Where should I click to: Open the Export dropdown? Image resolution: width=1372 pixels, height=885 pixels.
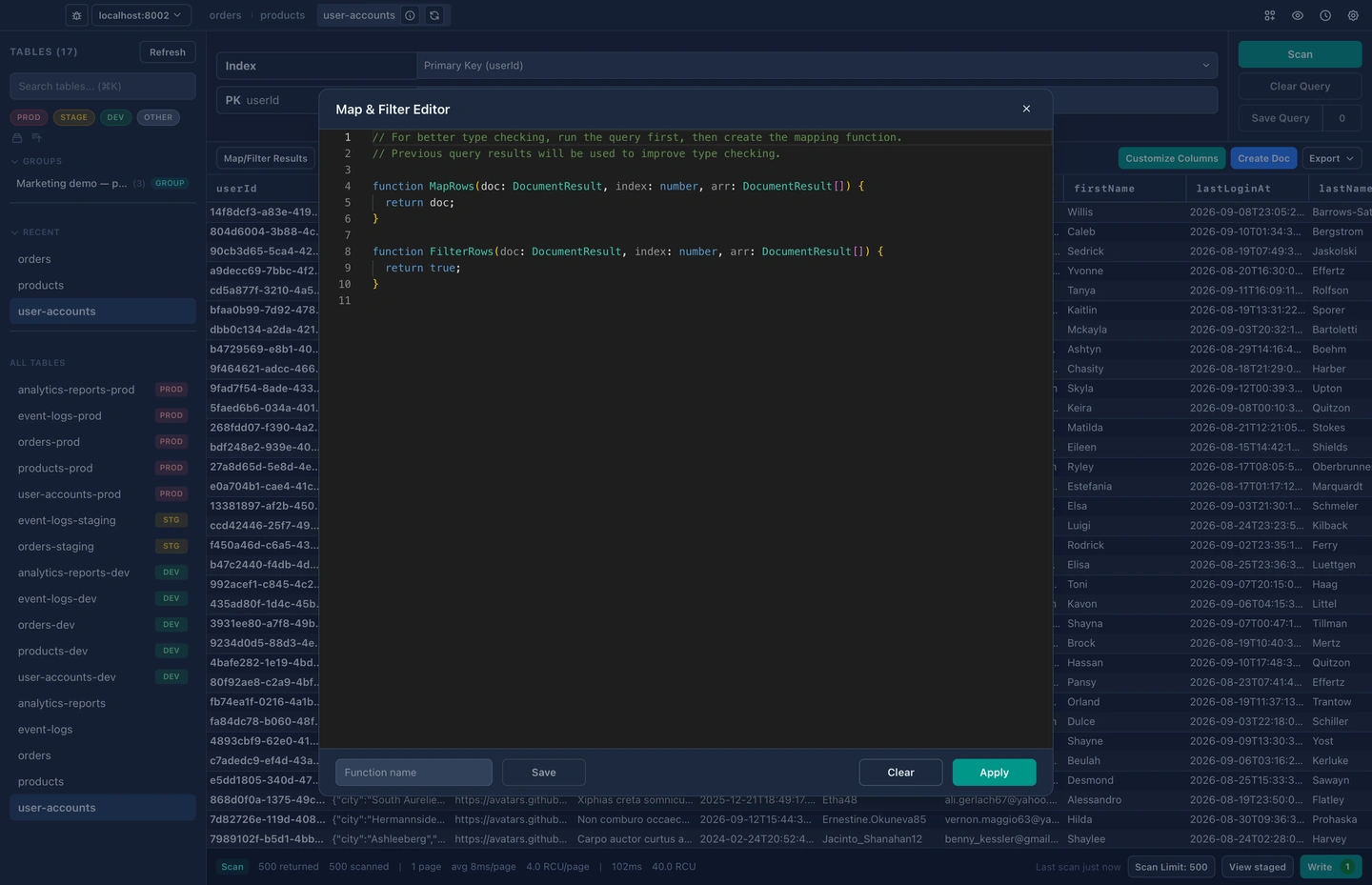pos(1331,158)
